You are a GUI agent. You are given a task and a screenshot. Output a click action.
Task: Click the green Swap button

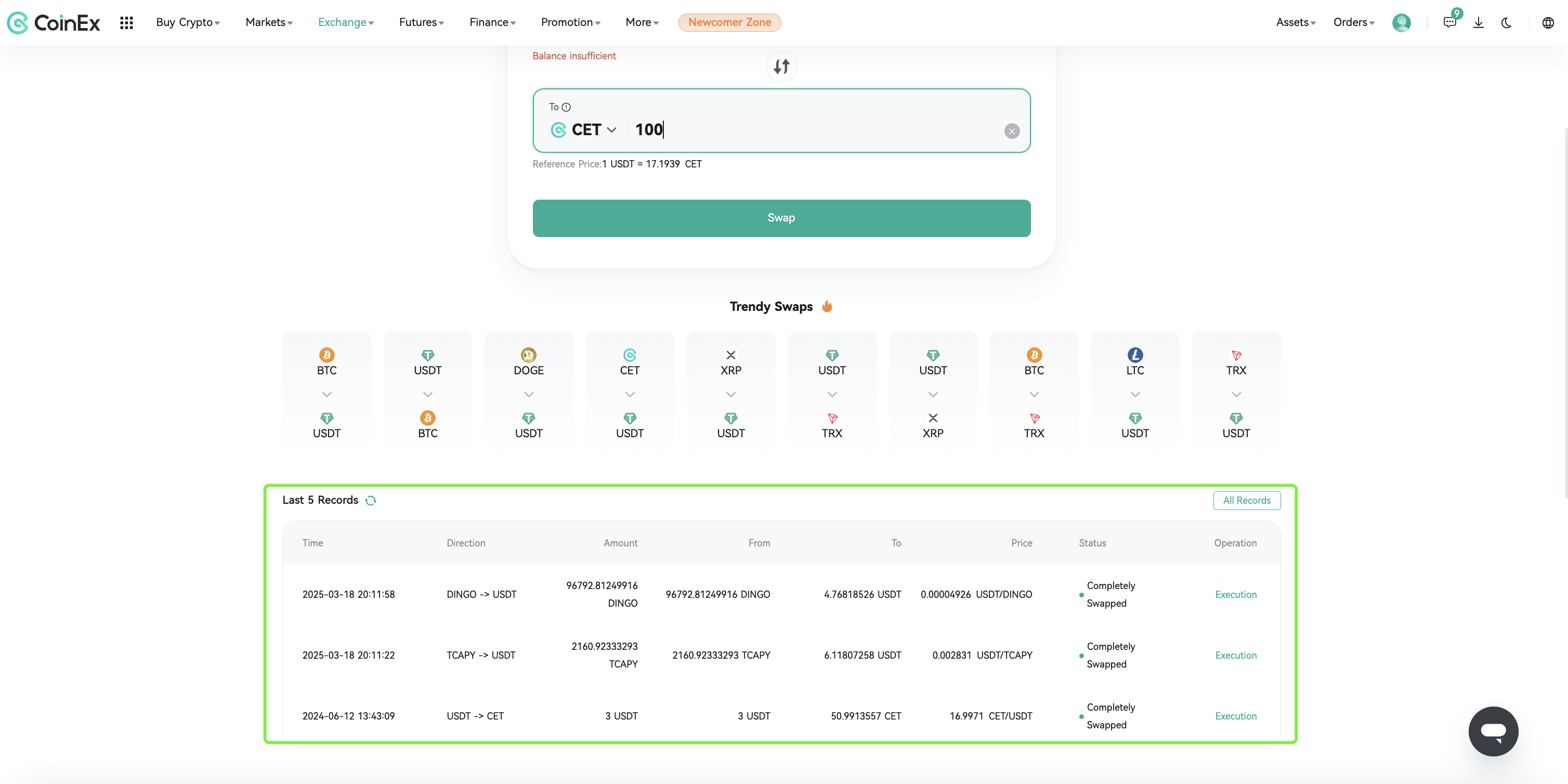781,218
